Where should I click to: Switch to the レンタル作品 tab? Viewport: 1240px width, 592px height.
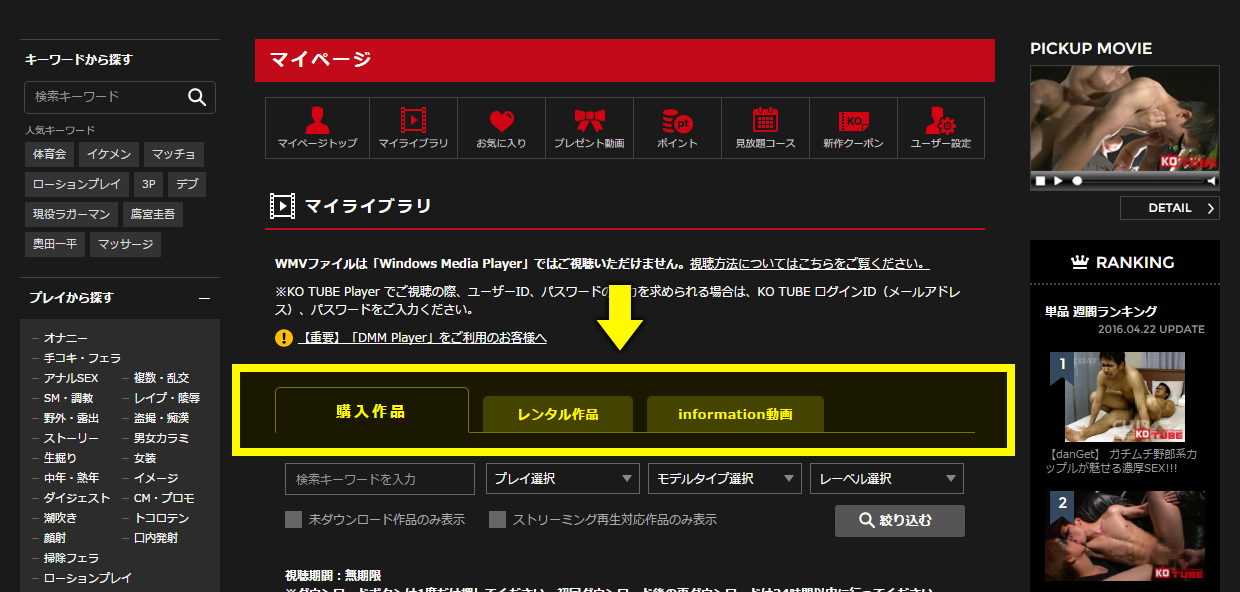(x=558, y=414)
